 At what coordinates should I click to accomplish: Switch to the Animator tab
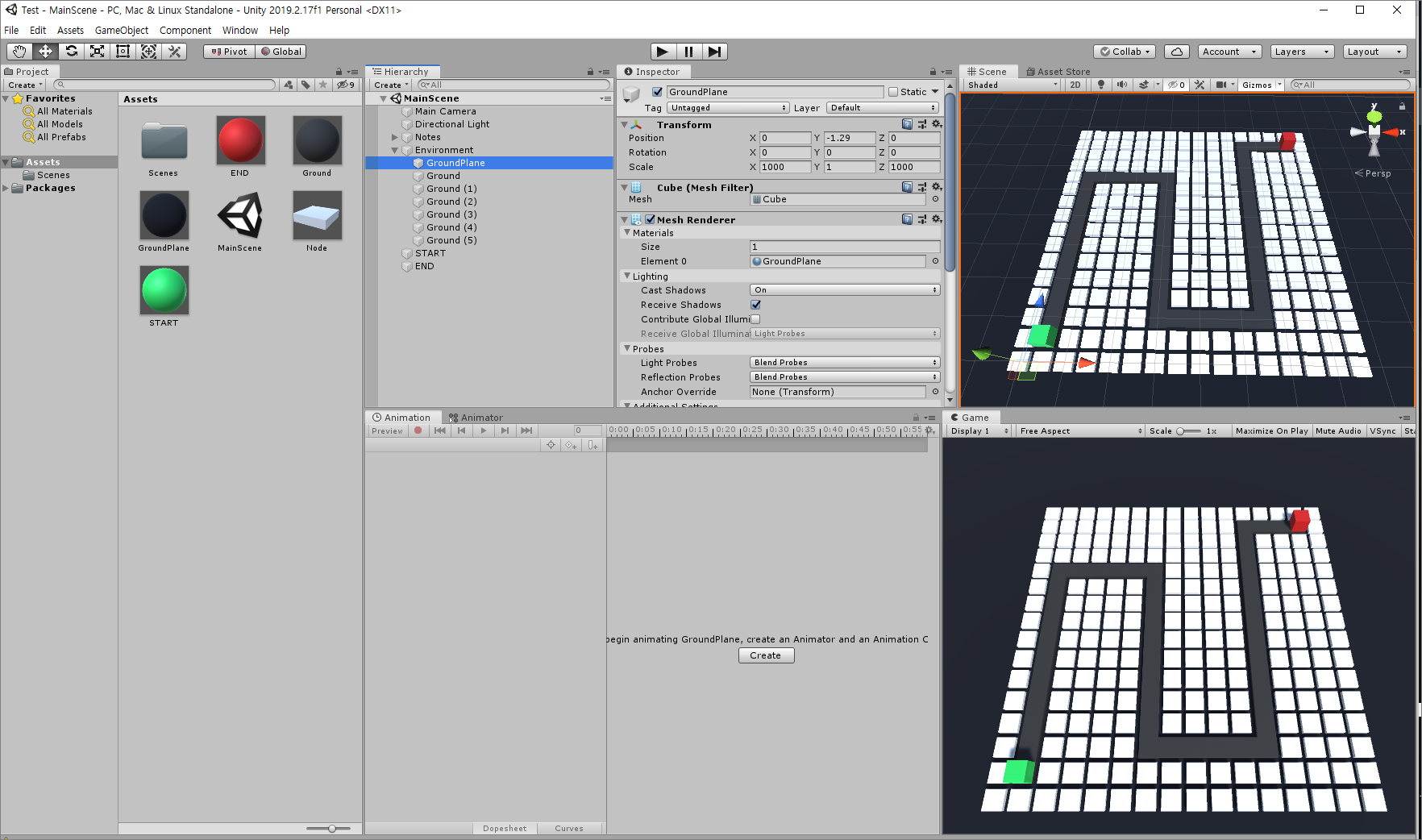click(476, 418)
